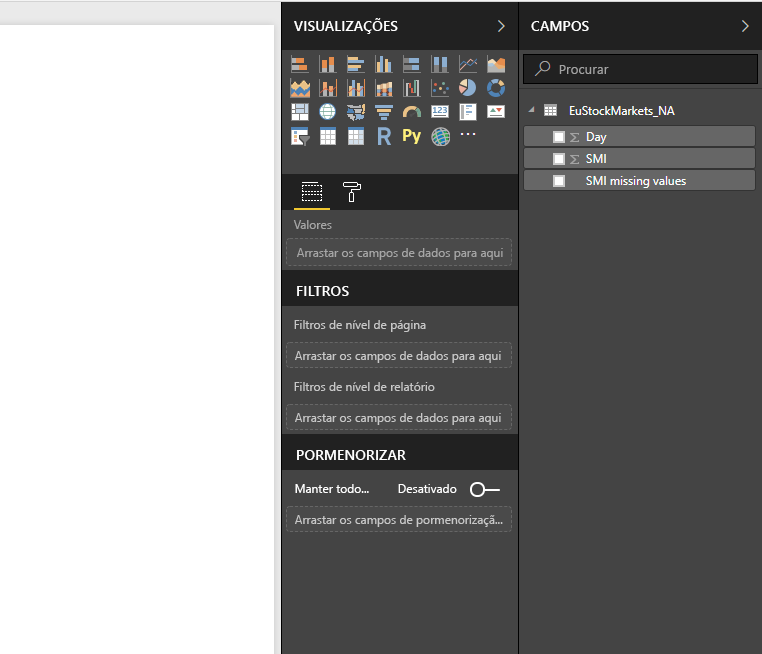
Task: Pick the funnel chart visualization
Action: pyautogui.click(x=384, y=112)
